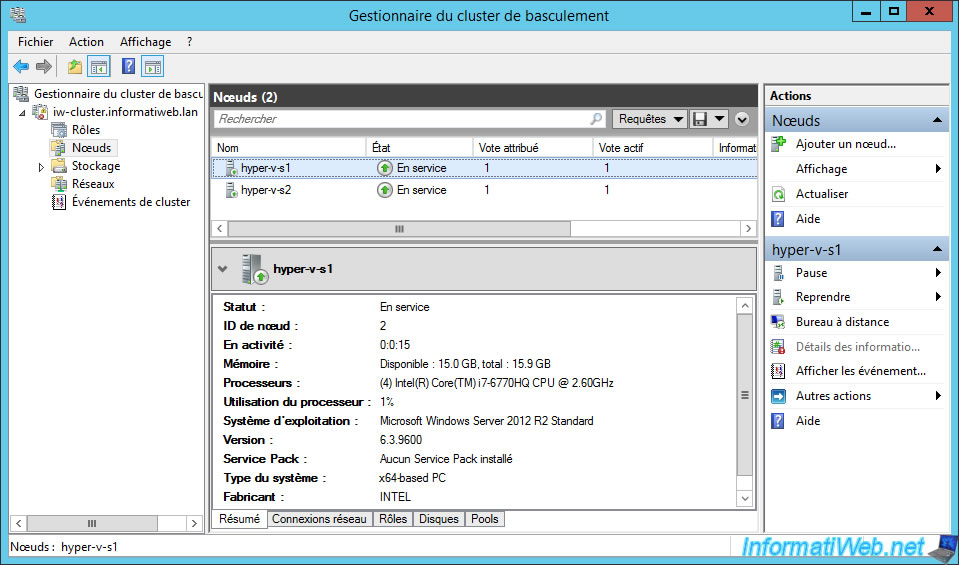The image size is (959, 565).
Task: Sort by the Nom column header
Action: pos(289,148)
